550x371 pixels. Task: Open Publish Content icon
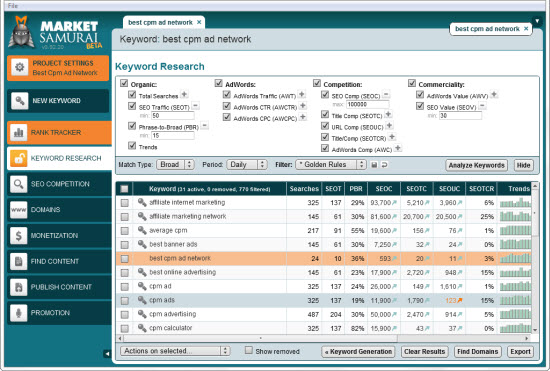[x=19, y=287]
